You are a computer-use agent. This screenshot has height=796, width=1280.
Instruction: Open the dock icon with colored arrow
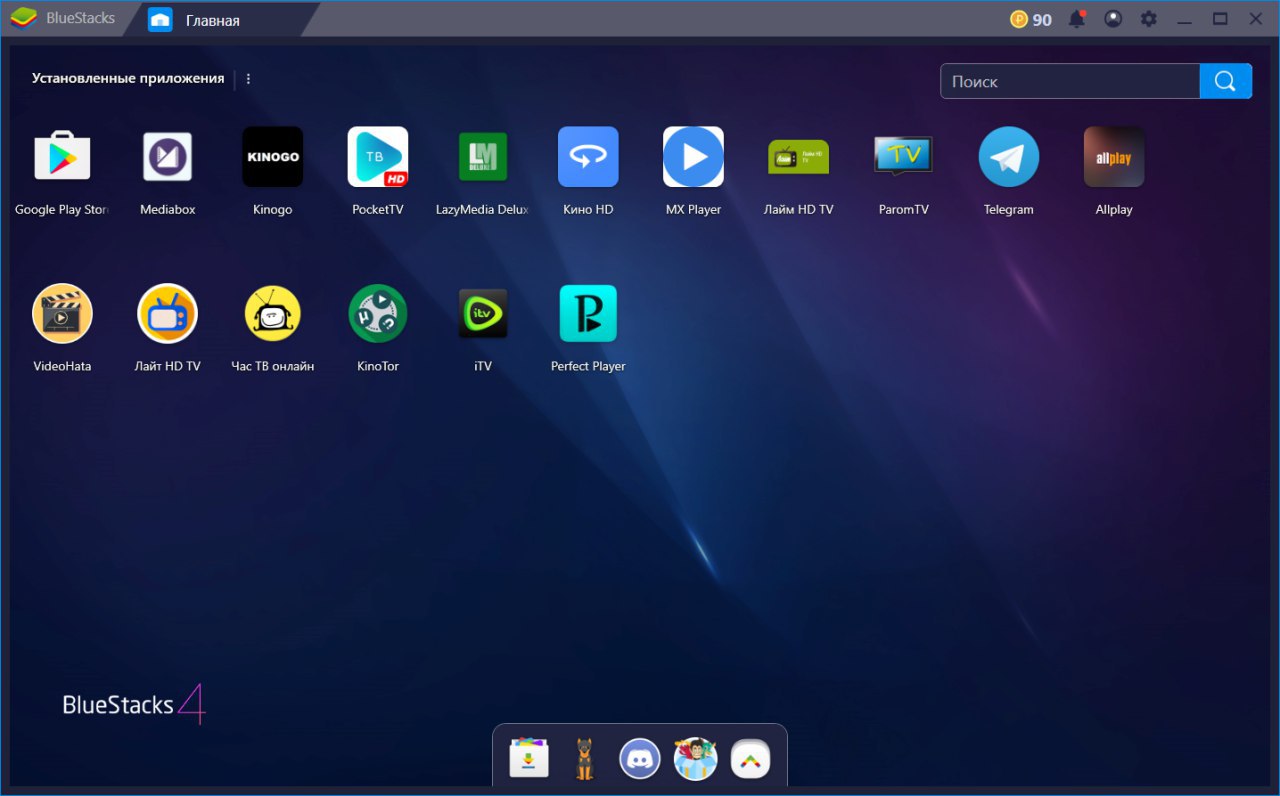point(750,759)
